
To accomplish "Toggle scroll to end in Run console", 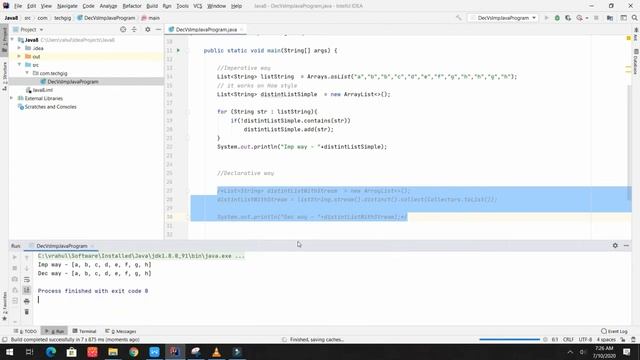I will [x=27, y=290].
